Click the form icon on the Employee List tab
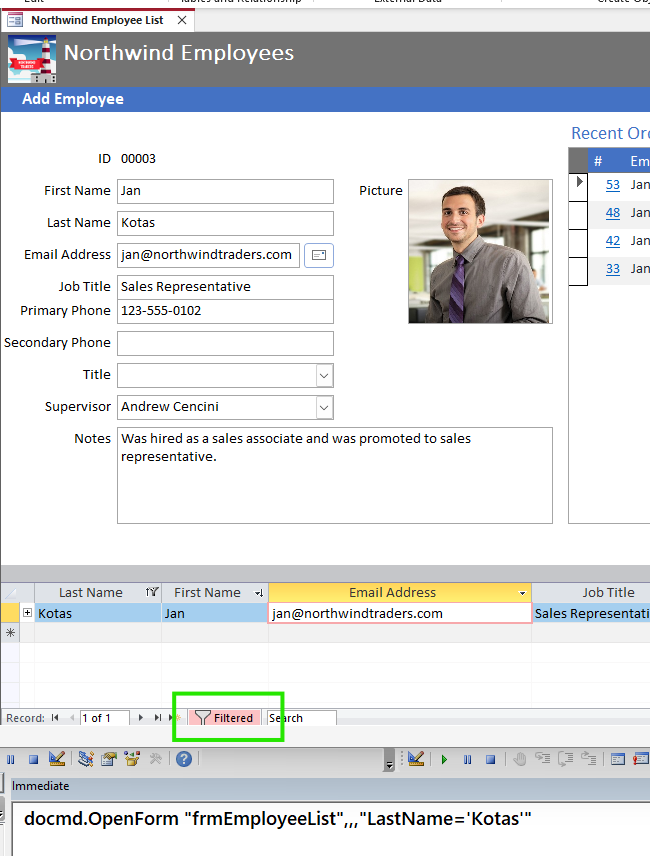Image resolution: width=650 pixels, height=856 pixels. coord(15,21)
